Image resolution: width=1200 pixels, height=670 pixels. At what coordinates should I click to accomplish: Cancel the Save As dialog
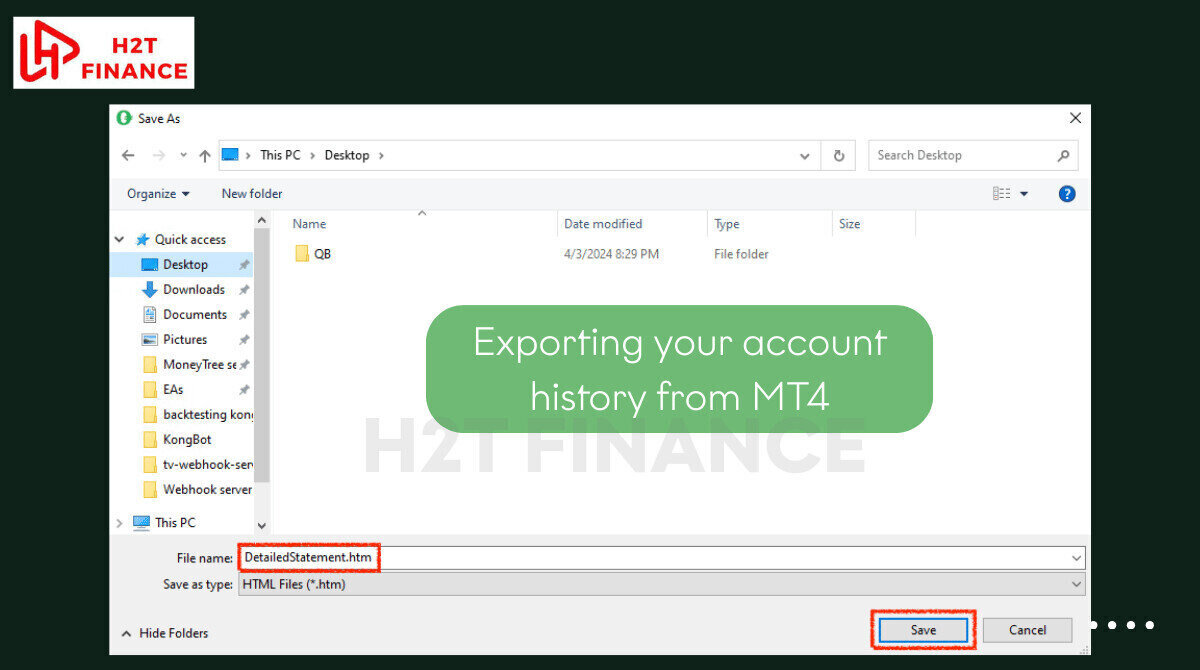[x=1027, y=630]
